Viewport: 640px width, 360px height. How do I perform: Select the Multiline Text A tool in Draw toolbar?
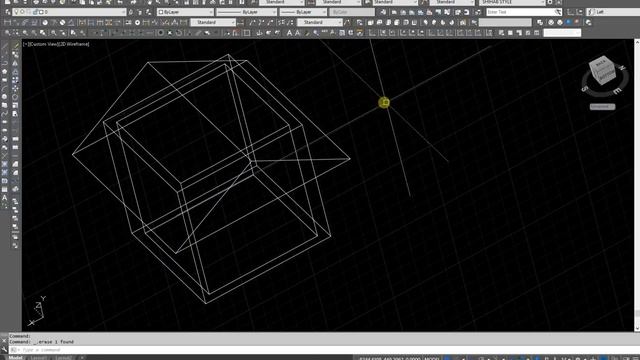click(4, 198)
